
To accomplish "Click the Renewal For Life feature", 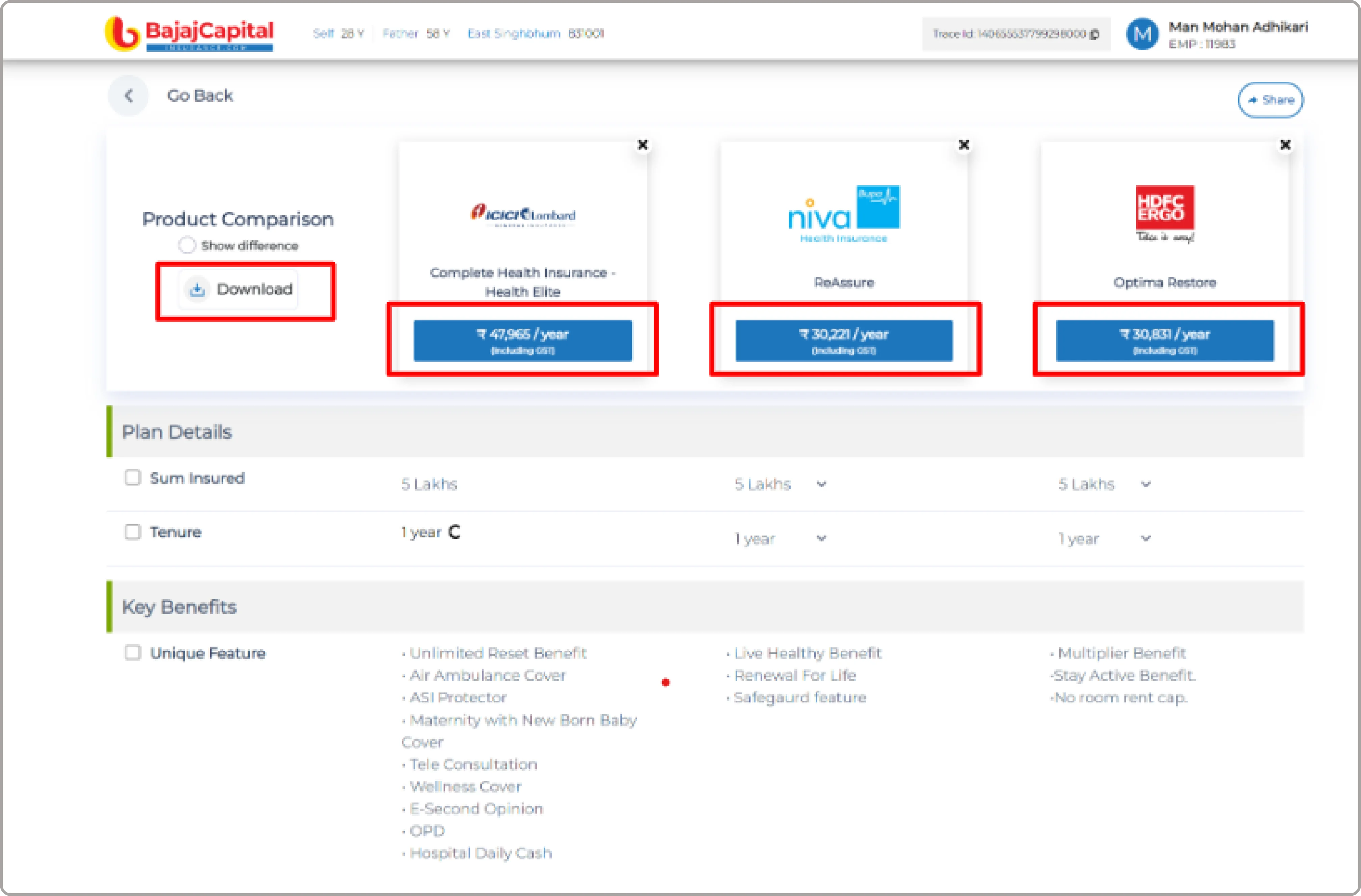I will 795,675.
